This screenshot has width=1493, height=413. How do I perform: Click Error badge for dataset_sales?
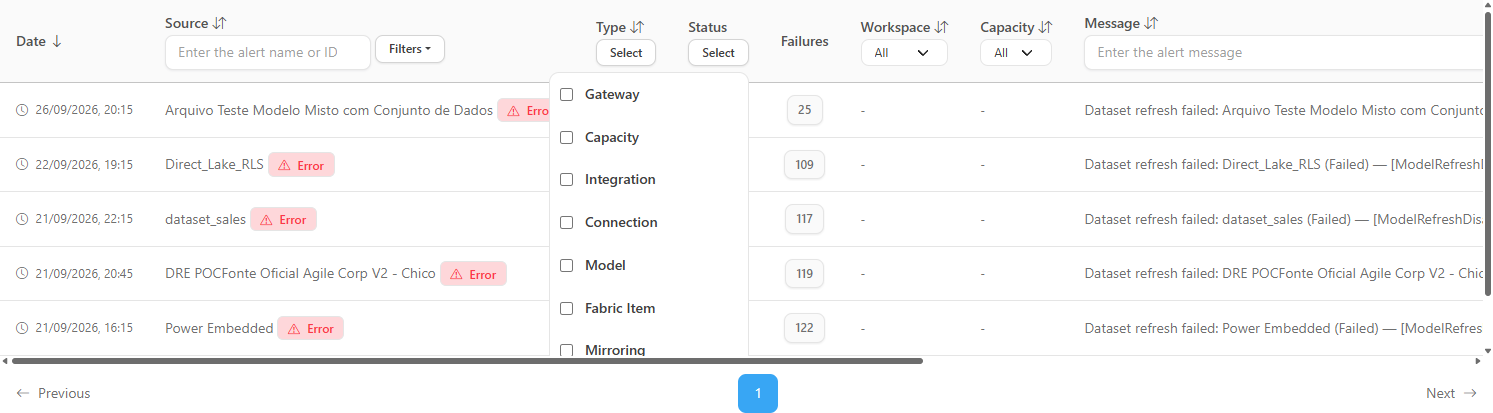(283, 219)
